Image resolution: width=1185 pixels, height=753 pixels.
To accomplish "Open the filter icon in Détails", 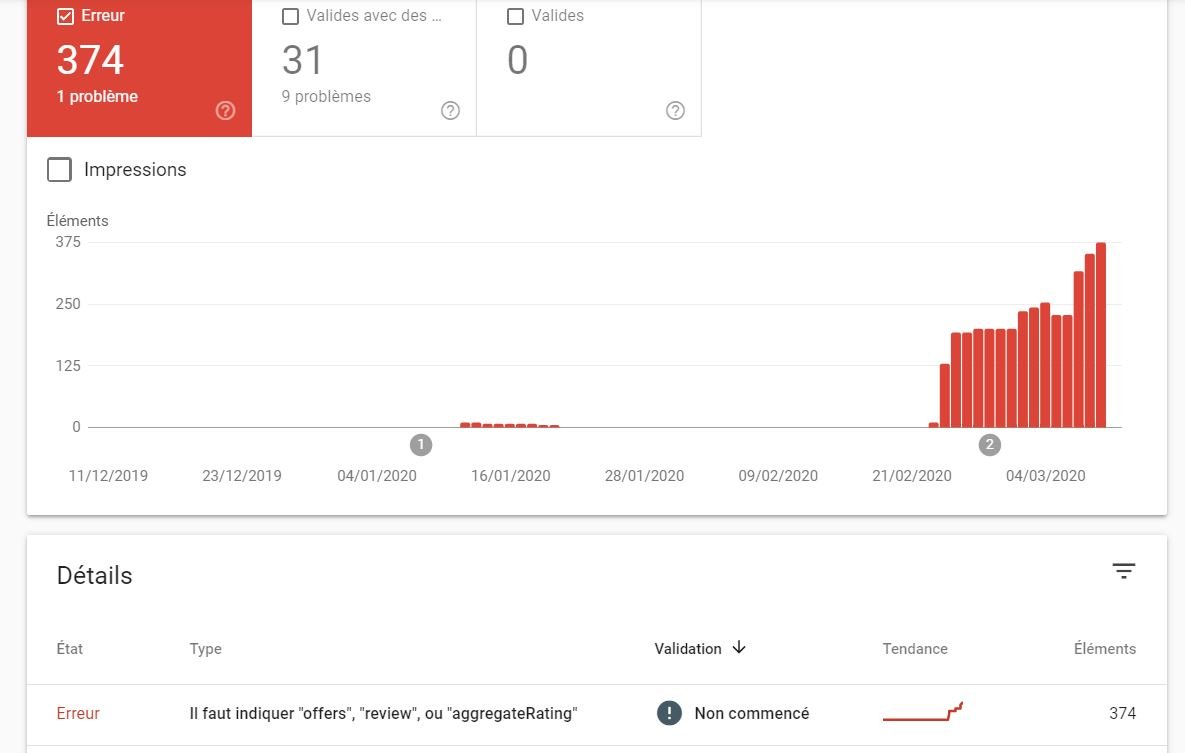I will 1124,572.
